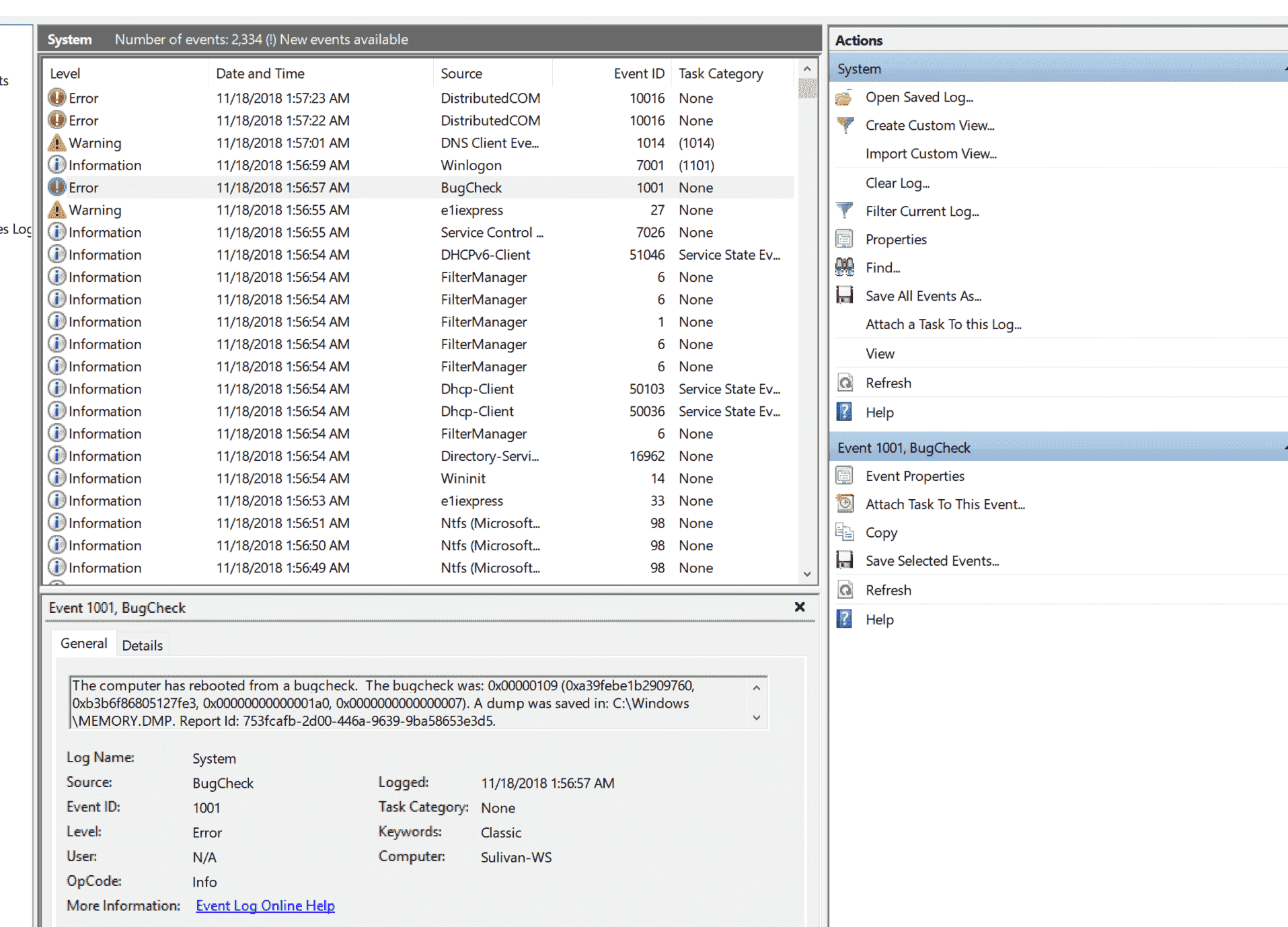Select the Dhcp-Client event 50103 row
Image resolution: width=1288 pixels, height=927 pixels.
click(420, 389)
